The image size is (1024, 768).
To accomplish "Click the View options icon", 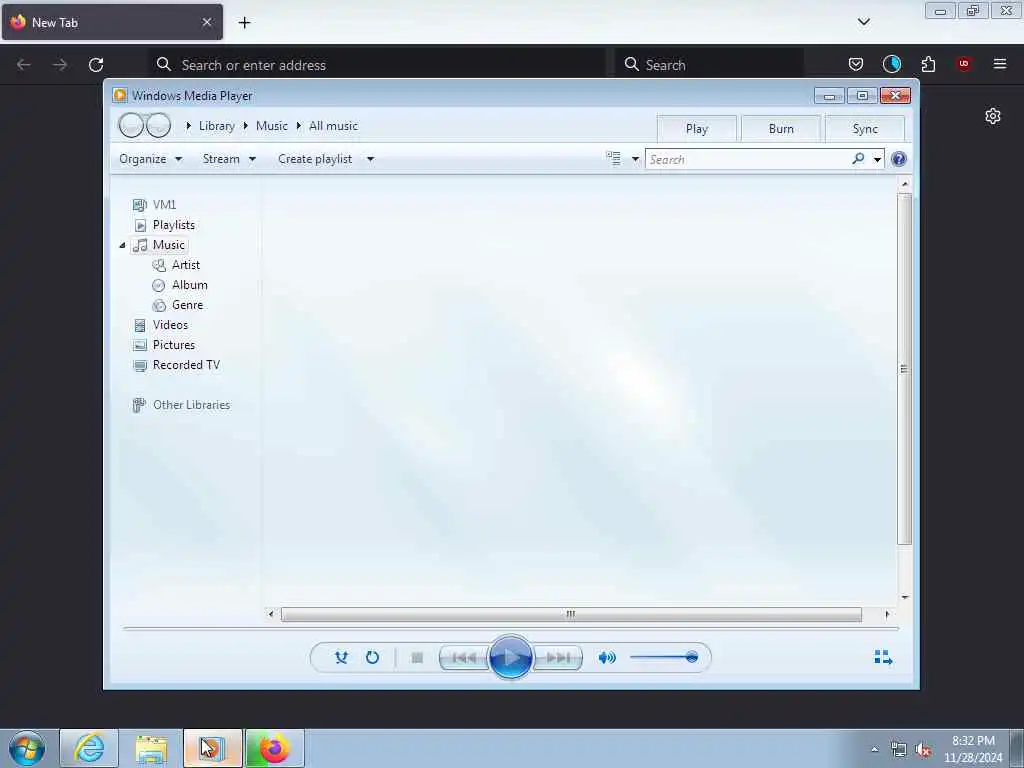I will [613, 159].
